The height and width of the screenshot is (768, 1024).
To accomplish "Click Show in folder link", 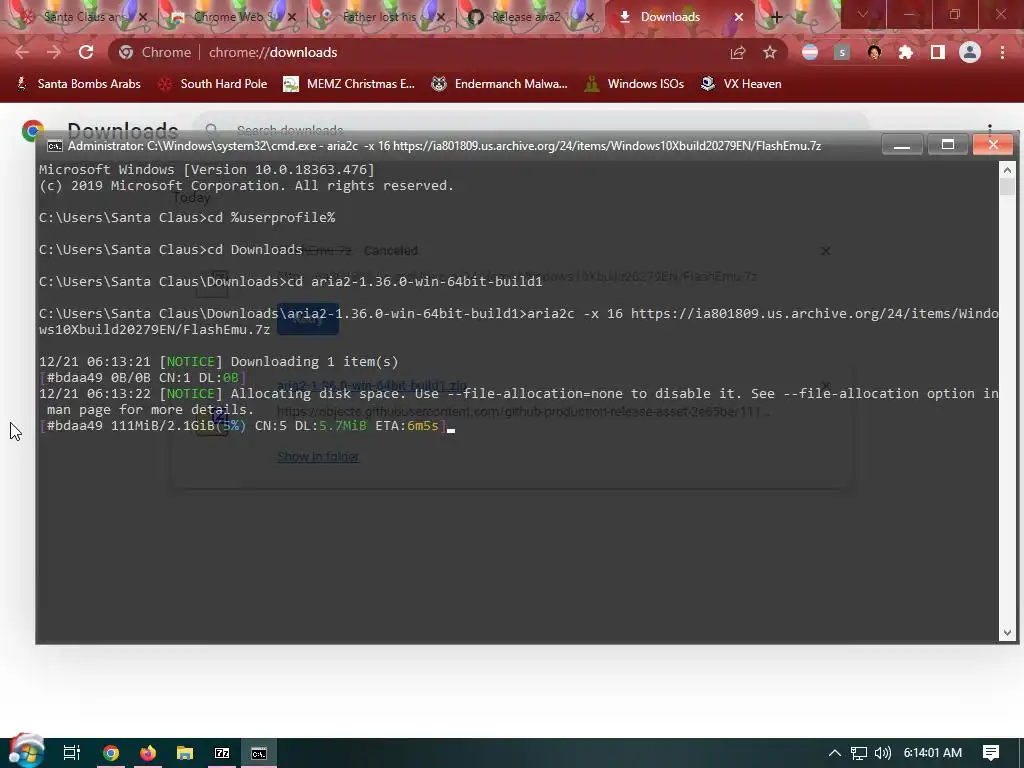I will pos(318,456).
